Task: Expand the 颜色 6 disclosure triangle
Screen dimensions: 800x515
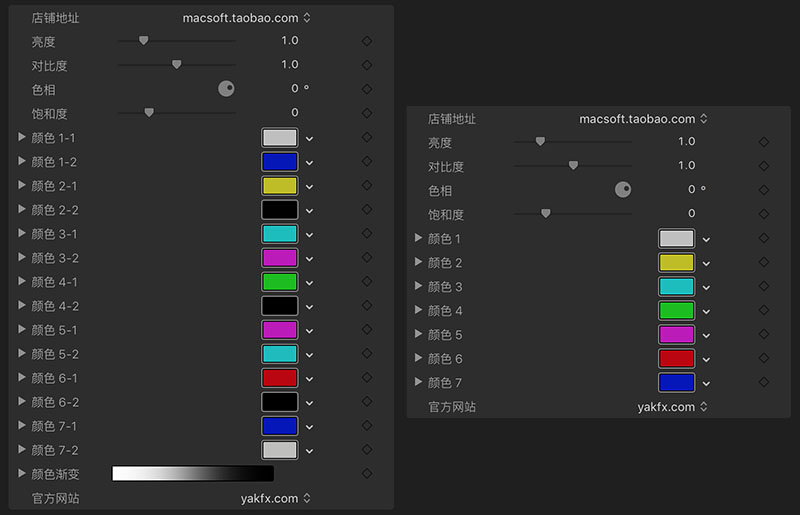Action: (418, 358)
